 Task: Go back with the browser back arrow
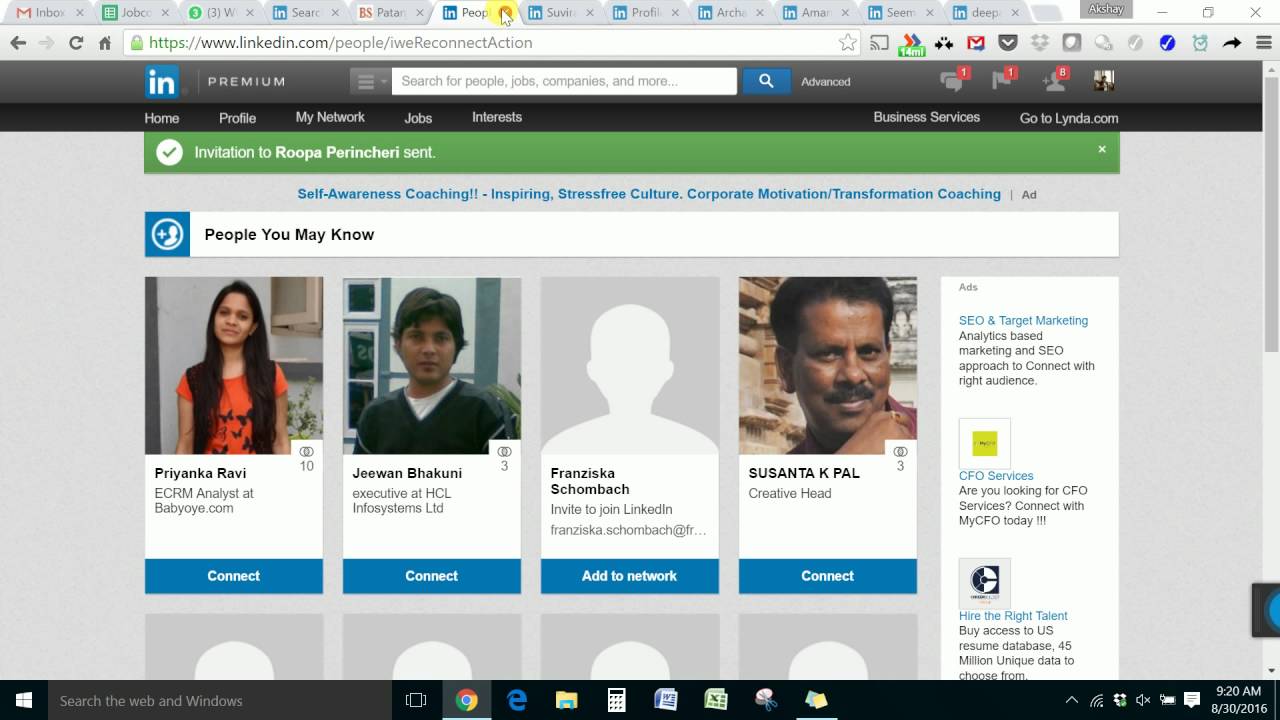coord(18,43)
